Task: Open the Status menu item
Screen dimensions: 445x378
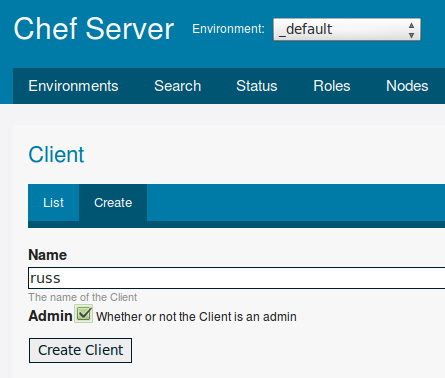Action: [257, 86]
